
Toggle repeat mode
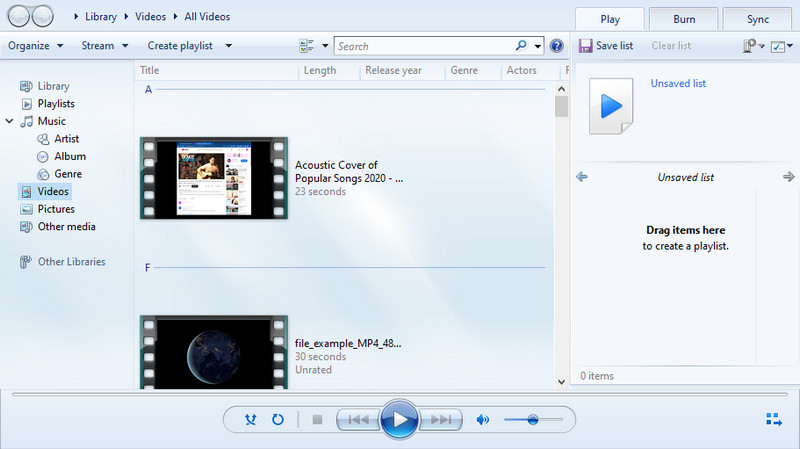pyautogui.click(x=278, y=419)
